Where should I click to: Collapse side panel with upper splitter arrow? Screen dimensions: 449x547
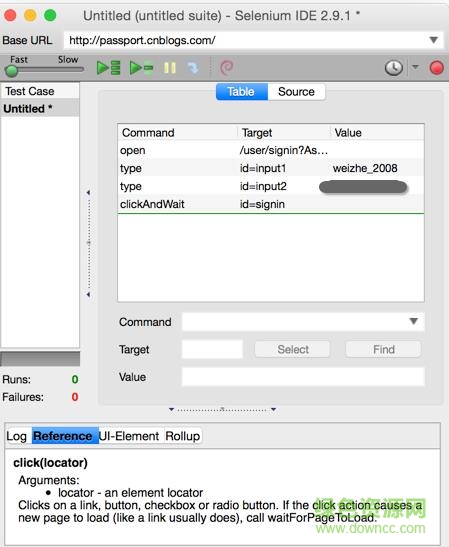click(x=88, y=192)
